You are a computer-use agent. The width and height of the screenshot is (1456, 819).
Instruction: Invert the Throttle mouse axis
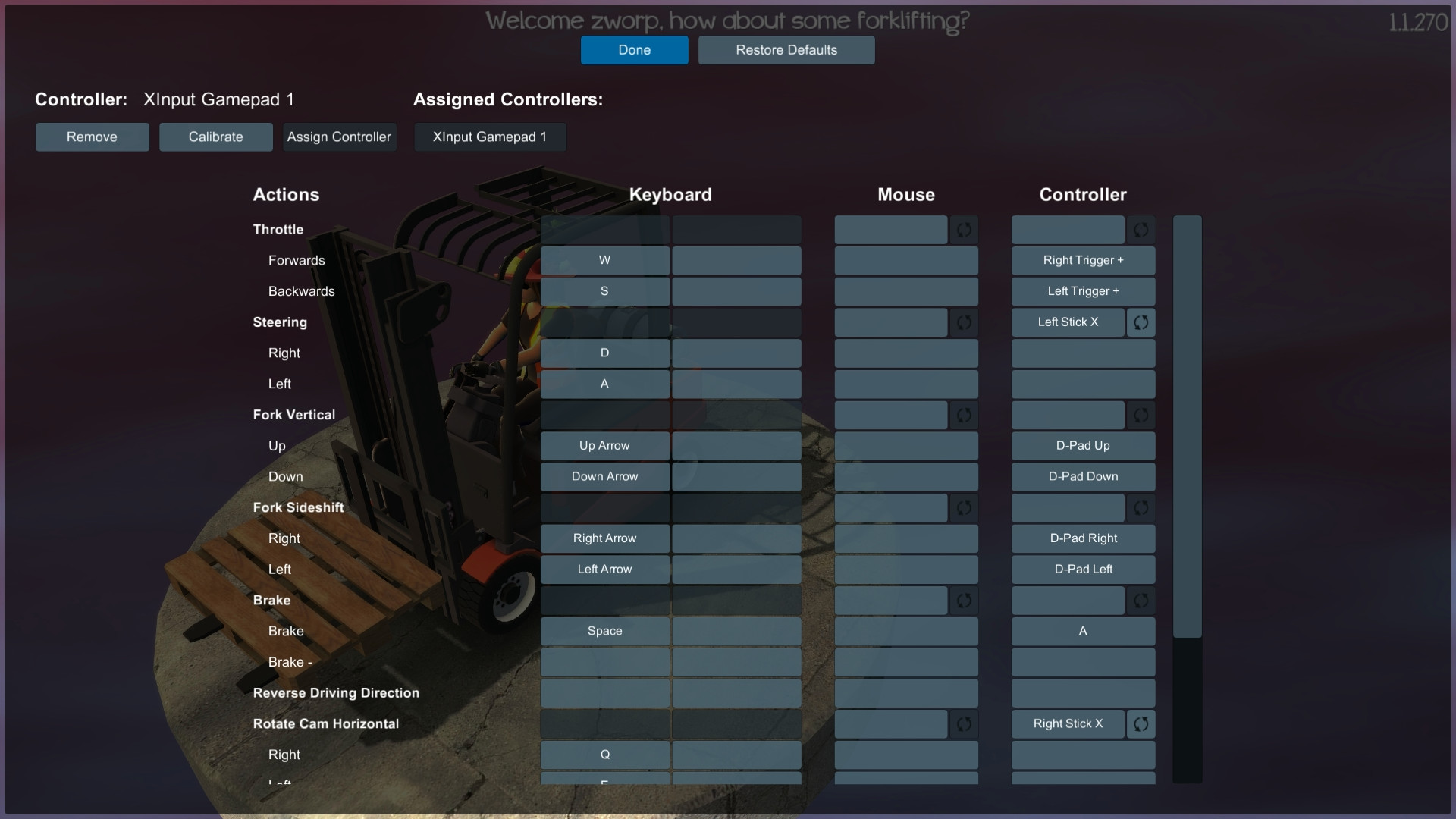click(x=965, y=230)
